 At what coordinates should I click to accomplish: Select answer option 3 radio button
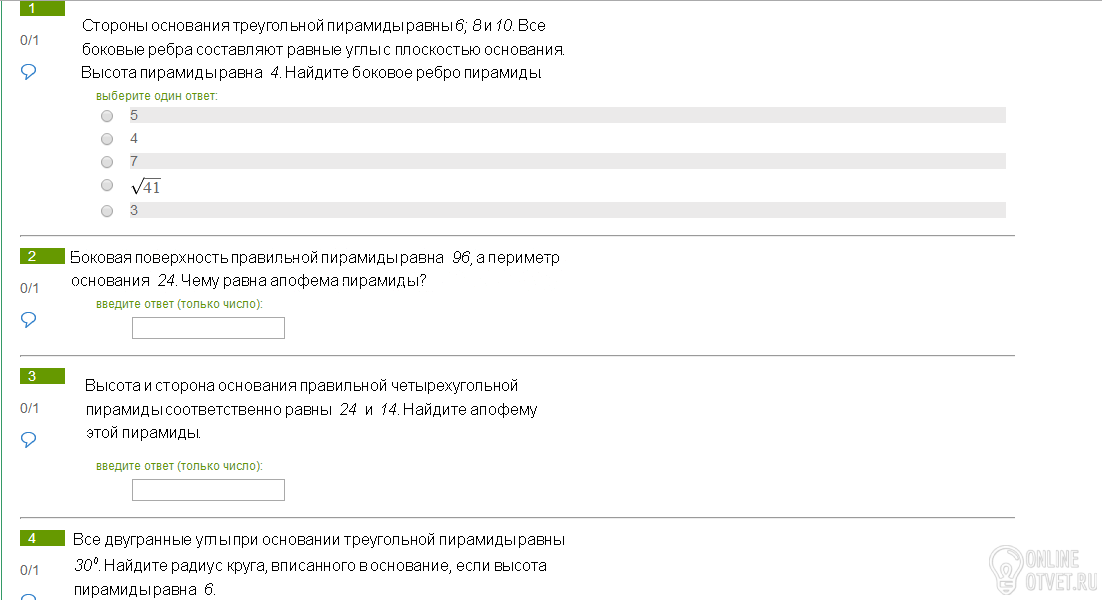click(107, 211)
